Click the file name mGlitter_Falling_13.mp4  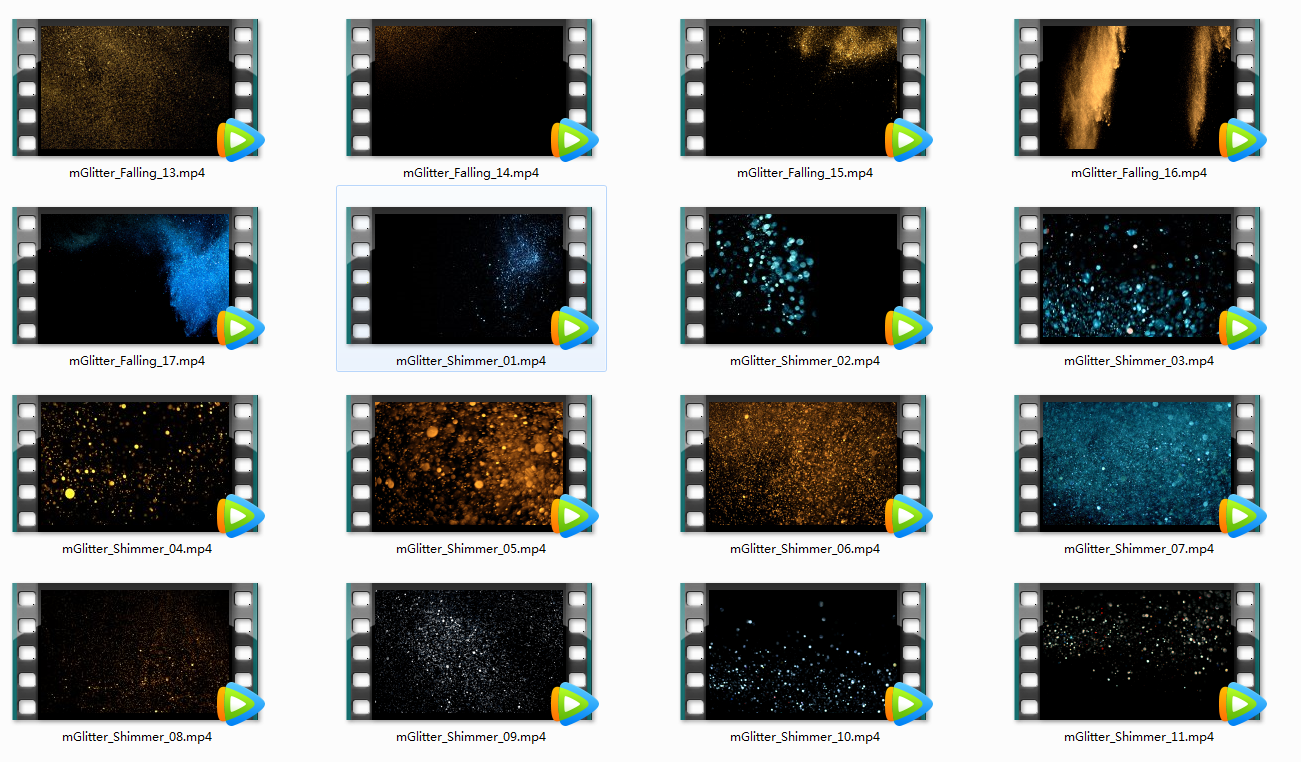click(x=137, y=173)
